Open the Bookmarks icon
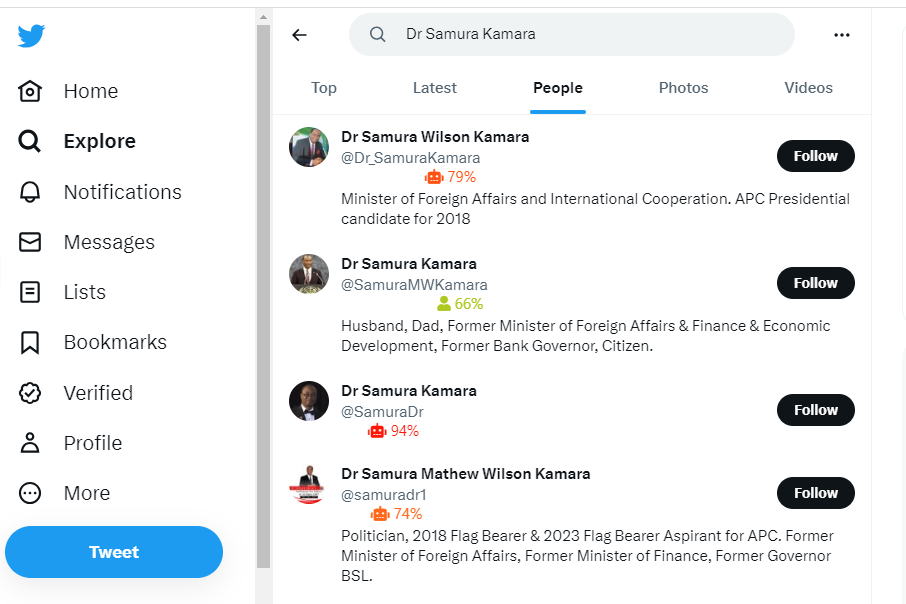 (x=31, y=342)
